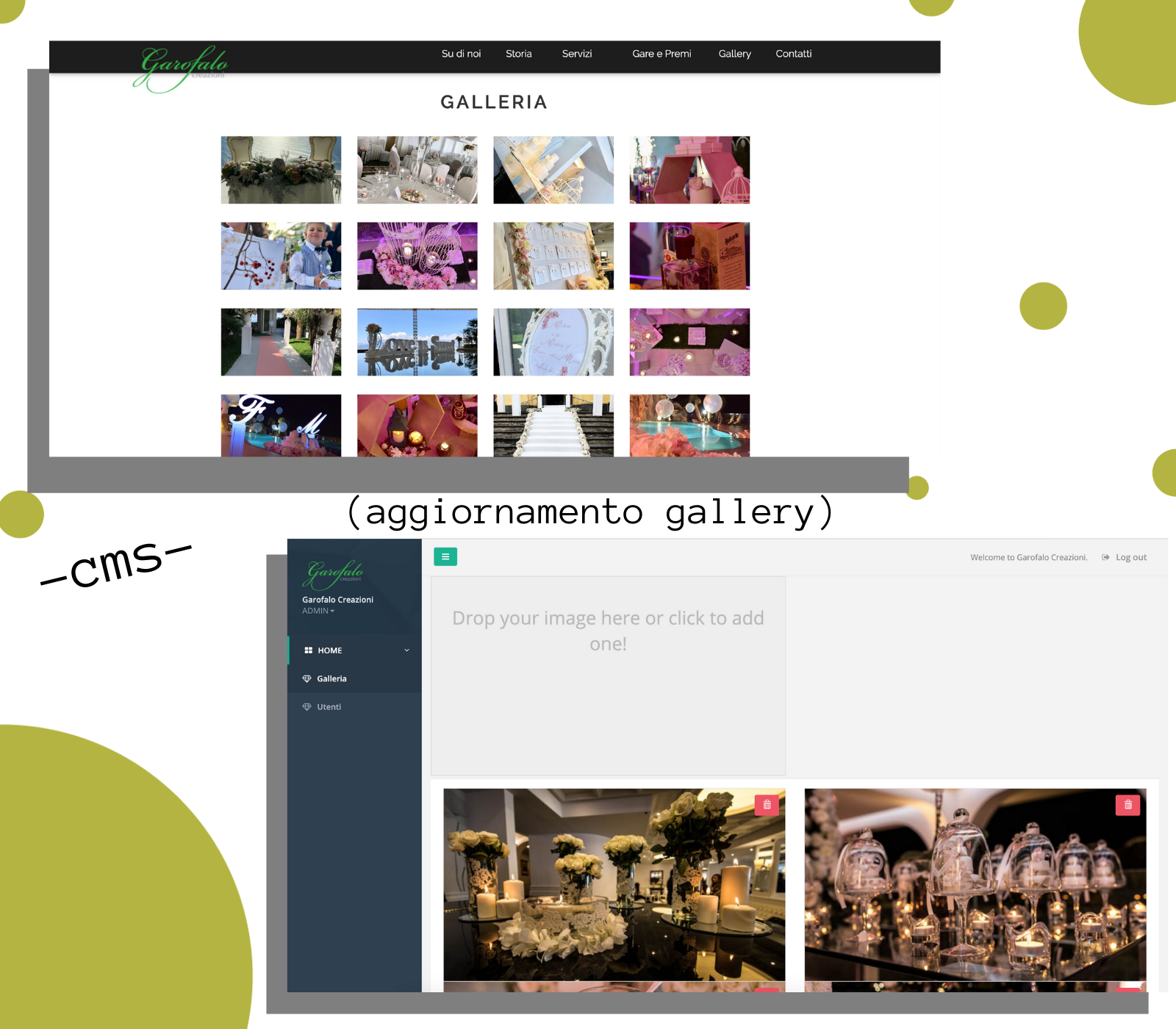Click the log out arrow icon

click(x=1105, y=557)
